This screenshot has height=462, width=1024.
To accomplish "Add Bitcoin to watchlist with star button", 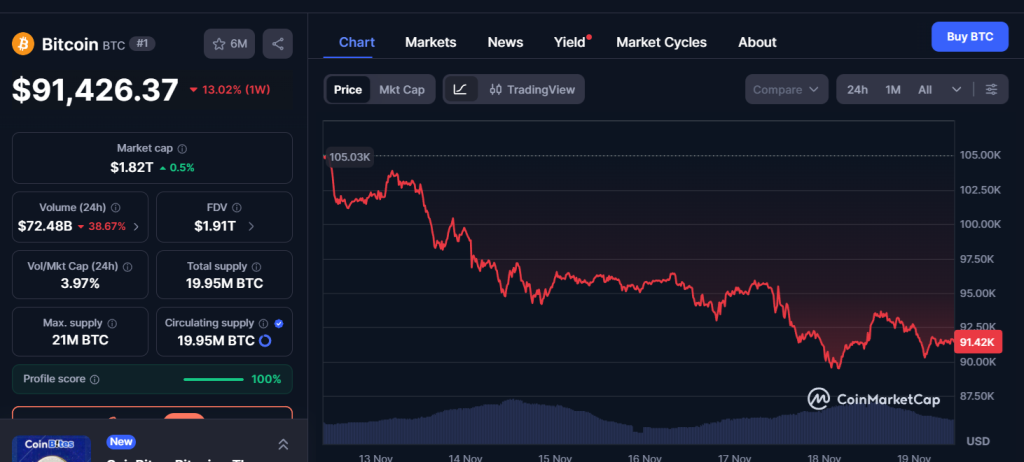I will coord(229,44).
